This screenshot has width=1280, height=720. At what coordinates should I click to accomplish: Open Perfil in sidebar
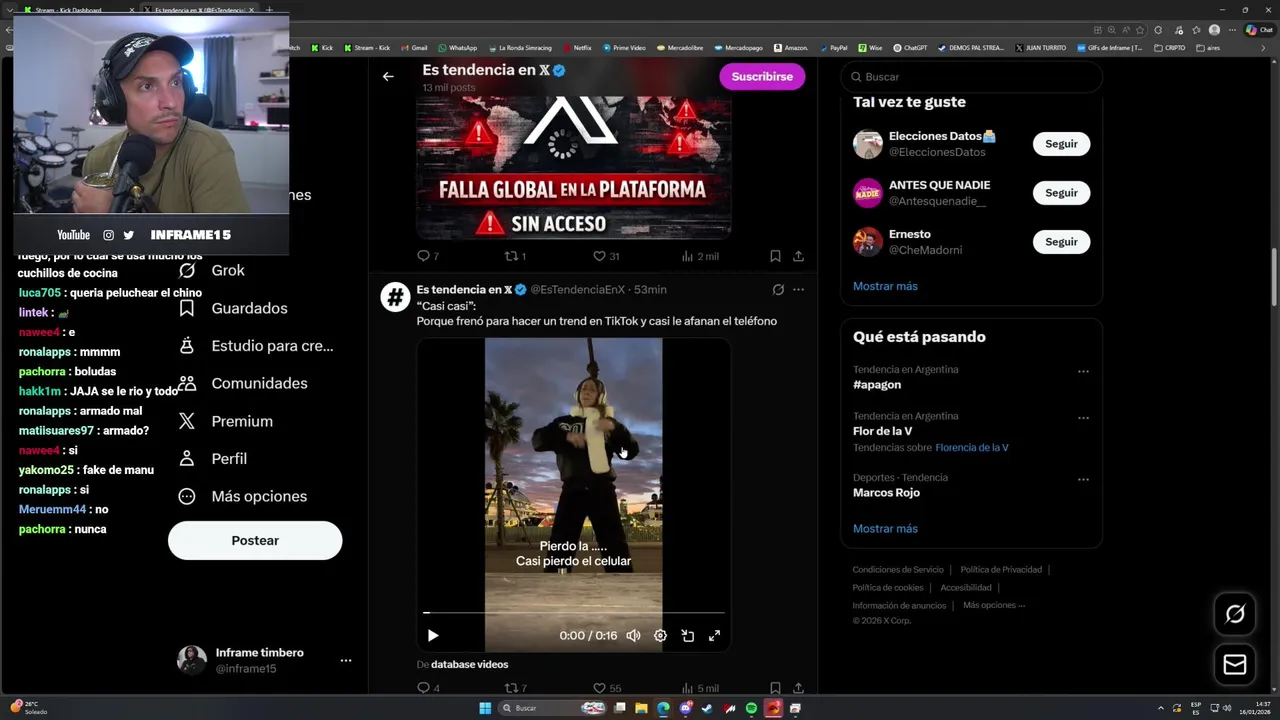click(212, 458)
